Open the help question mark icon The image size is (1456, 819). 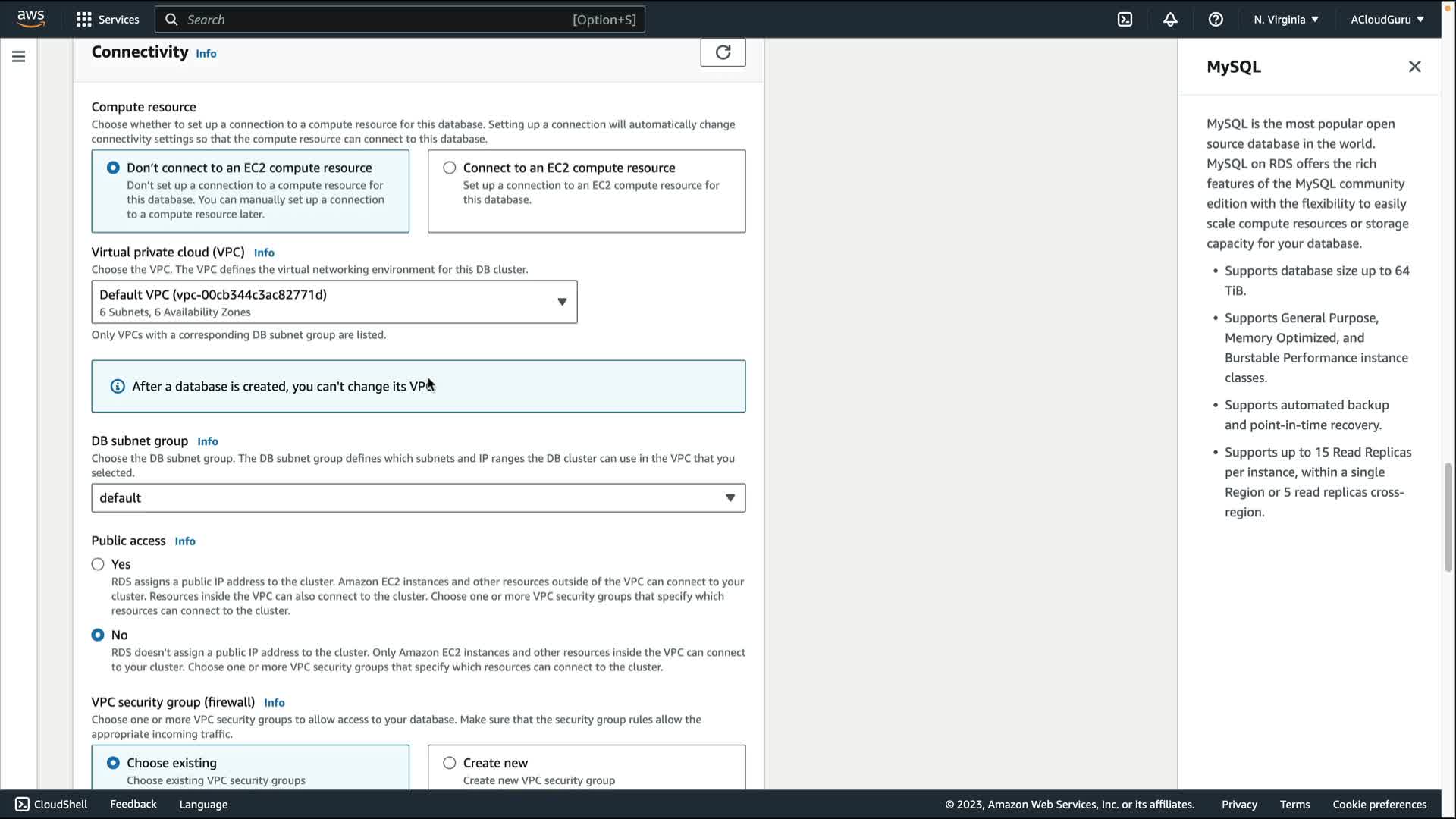(x=1216, y=20)
